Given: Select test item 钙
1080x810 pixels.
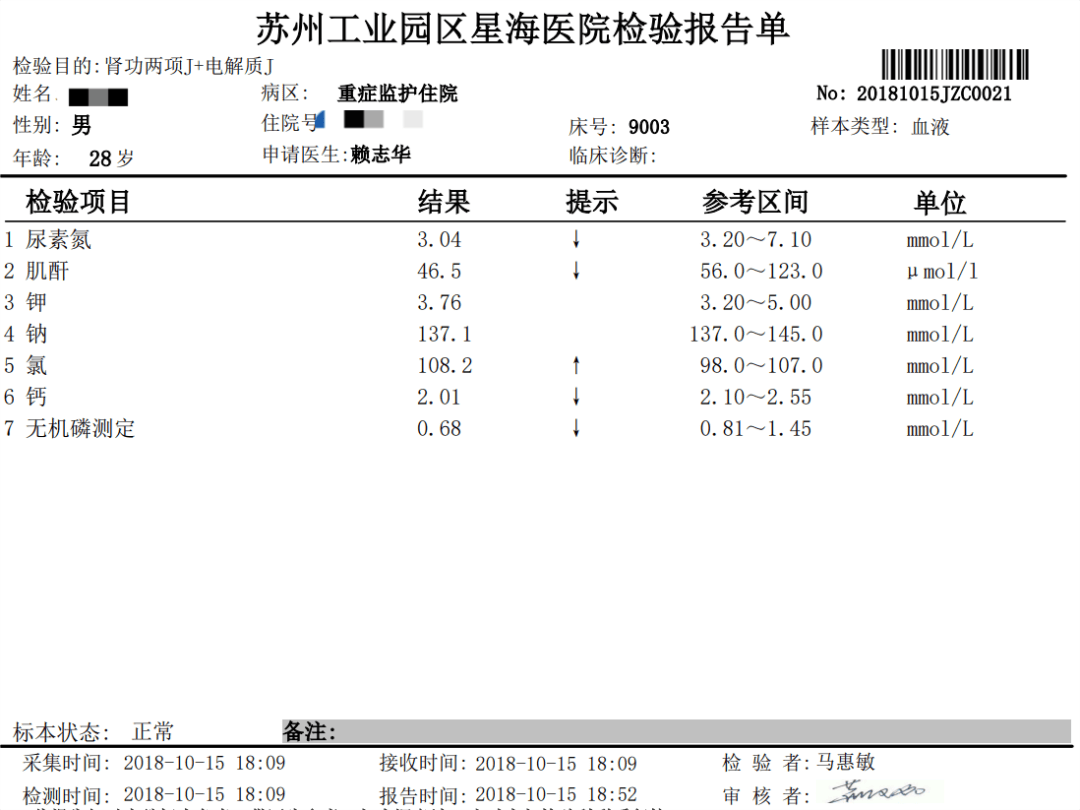Looking at the screenshot, I should click(x=37, y=397).
